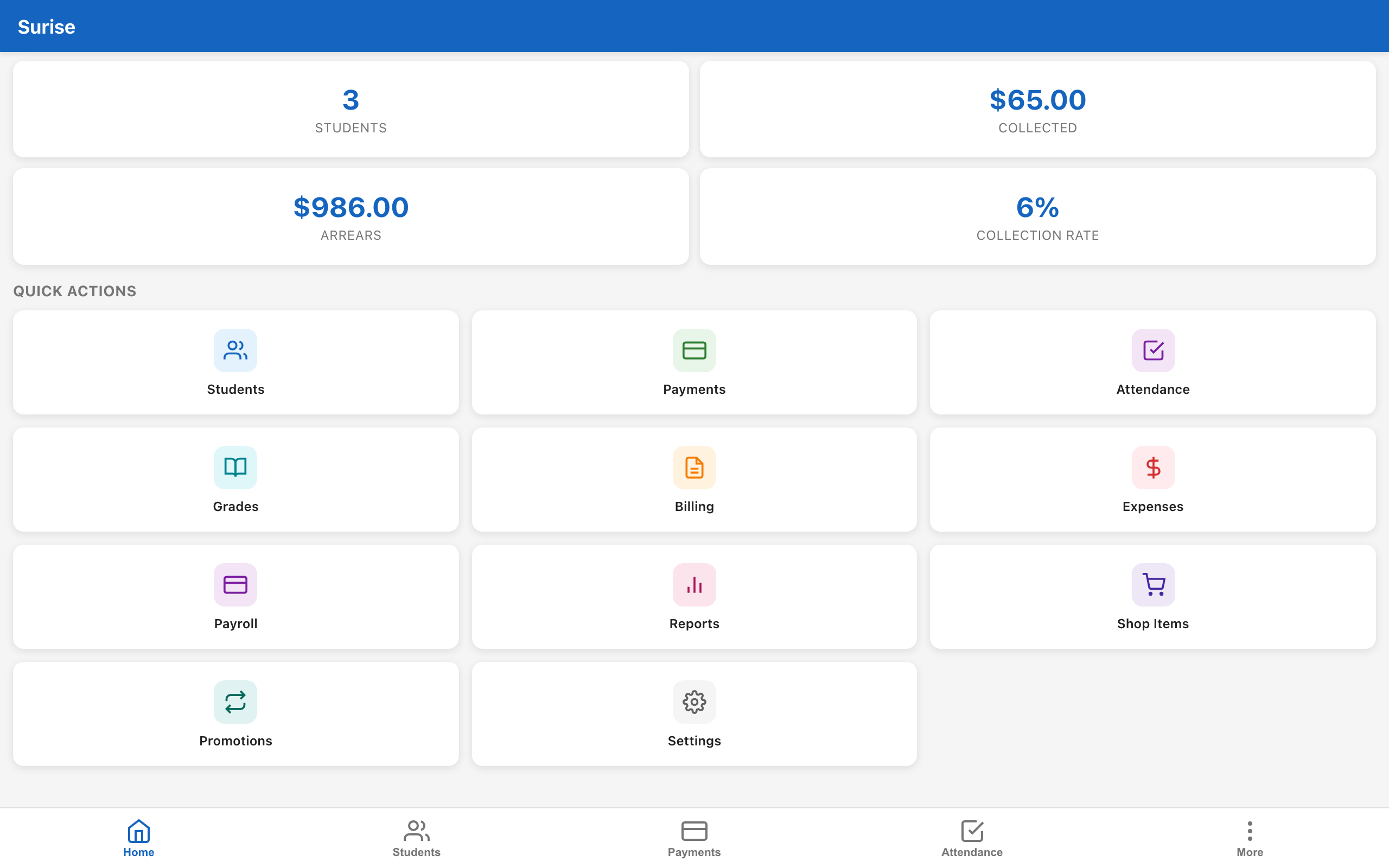Open the Students quick action icon
Viewport: 1389px width, 868px height.
pos(235,350)
